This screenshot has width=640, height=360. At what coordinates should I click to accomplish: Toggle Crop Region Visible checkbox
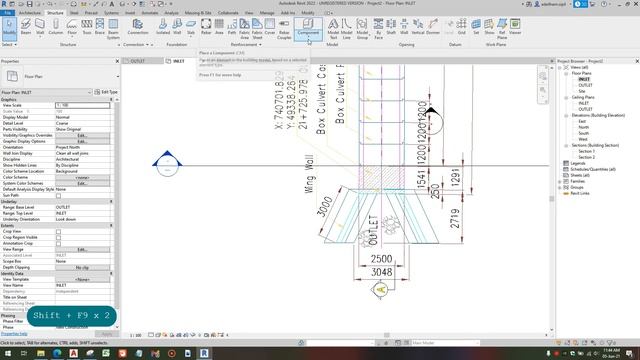click(58, 238)
